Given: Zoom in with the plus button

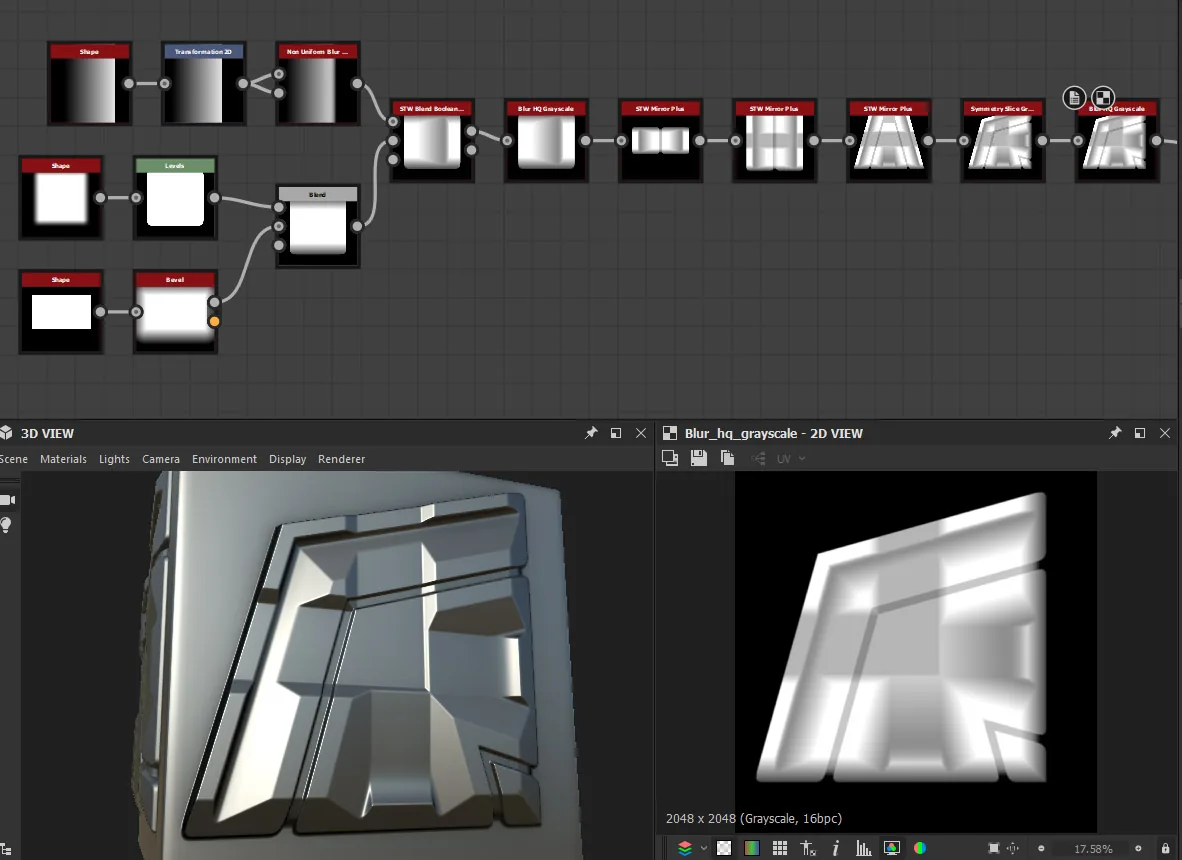Looking at the screenshot, I should click(x=1138, y=849).
